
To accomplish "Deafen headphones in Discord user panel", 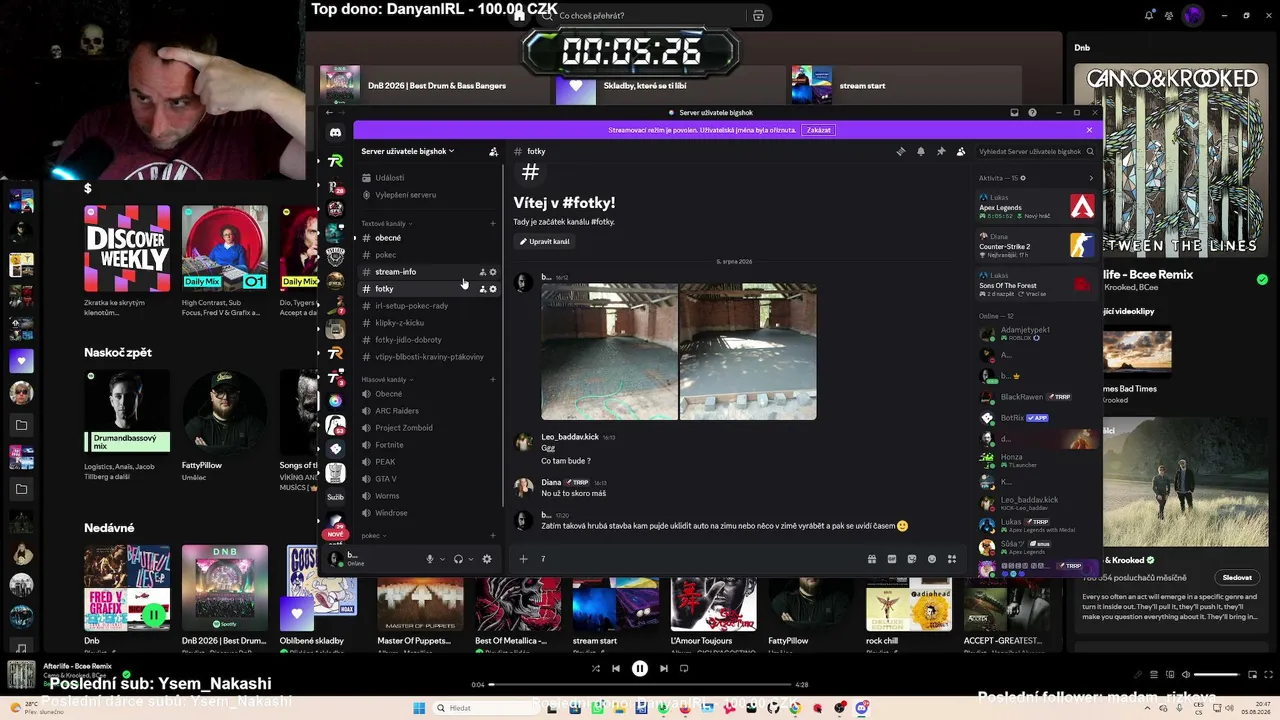I will coord(458,559).
